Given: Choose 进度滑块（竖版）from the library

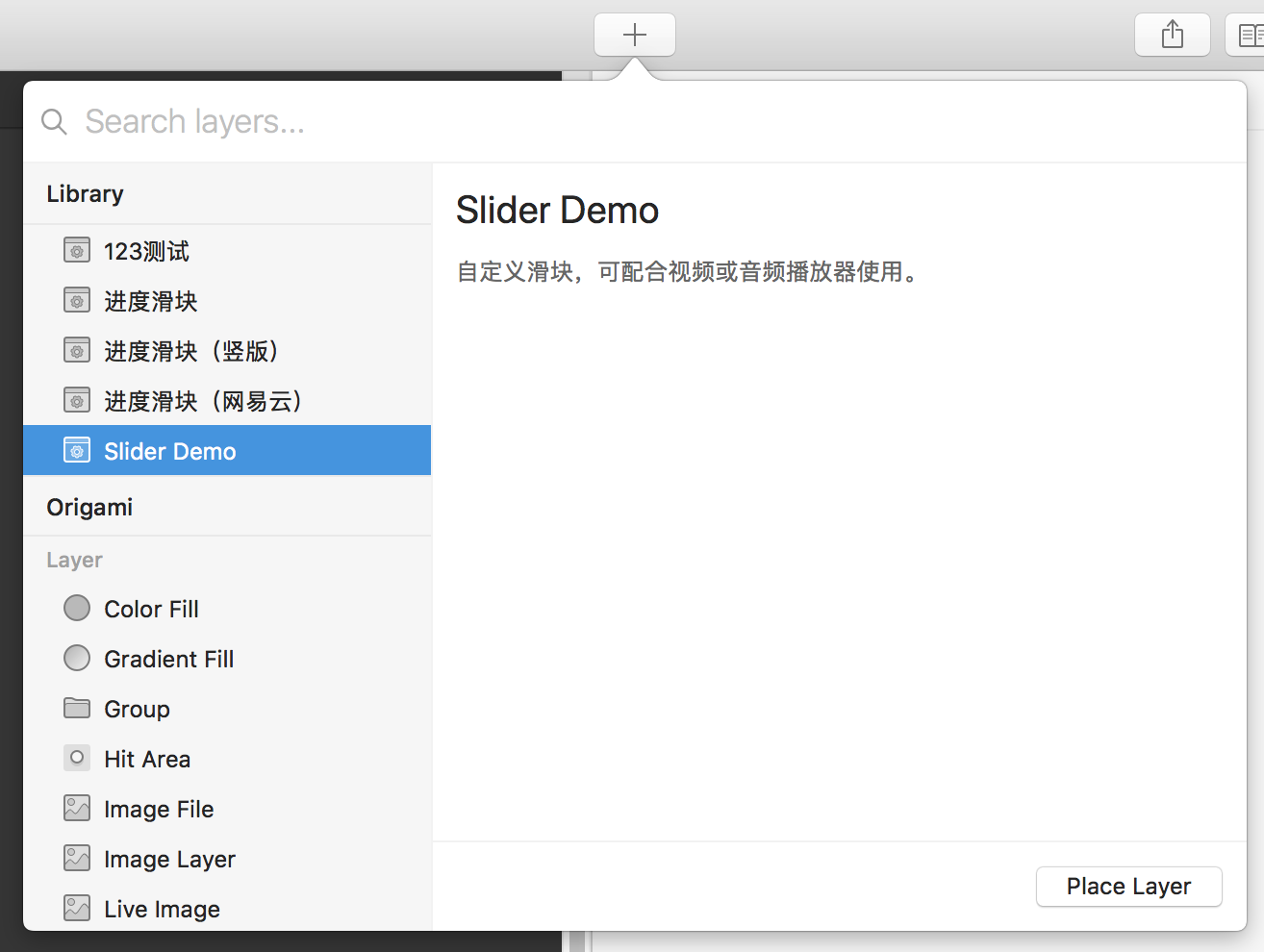Looking at the screenshot, I should click(191, 351).
